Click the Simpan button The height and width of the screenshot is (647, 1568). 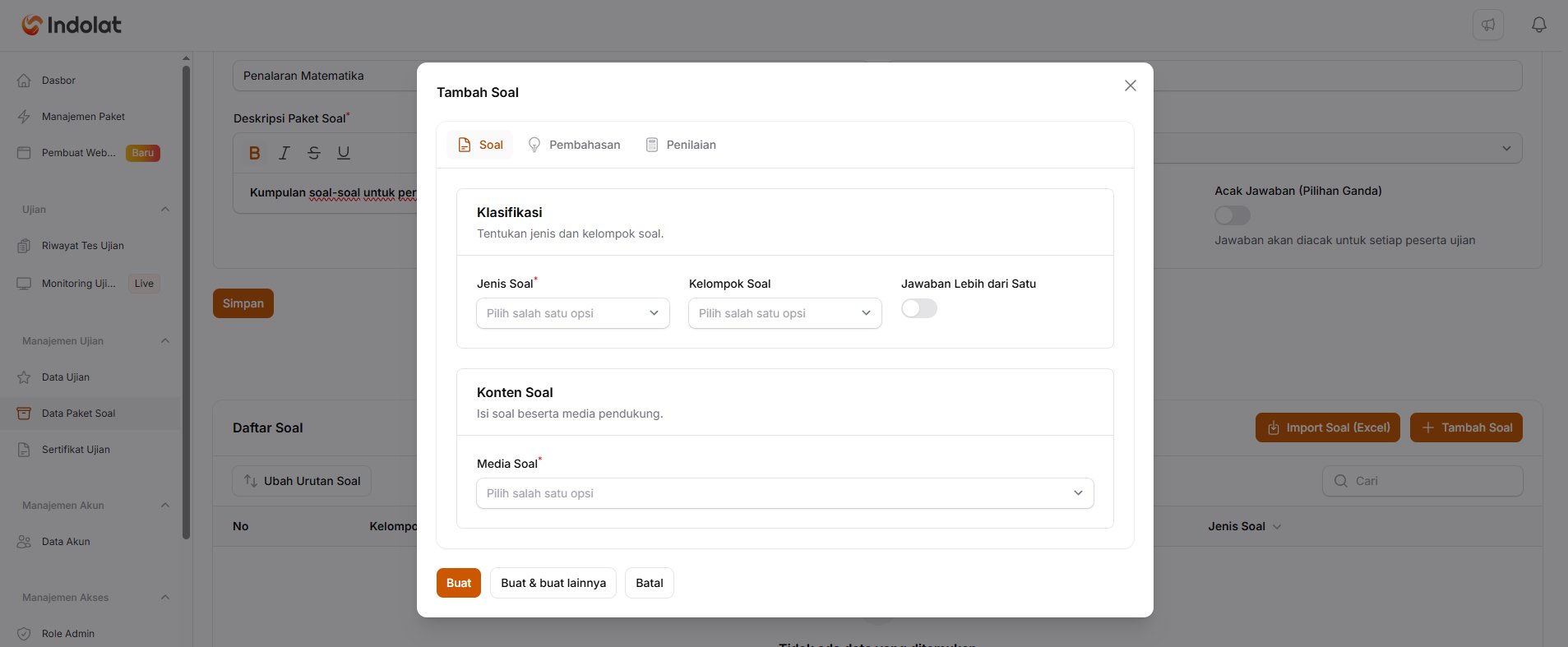[243, 303]
